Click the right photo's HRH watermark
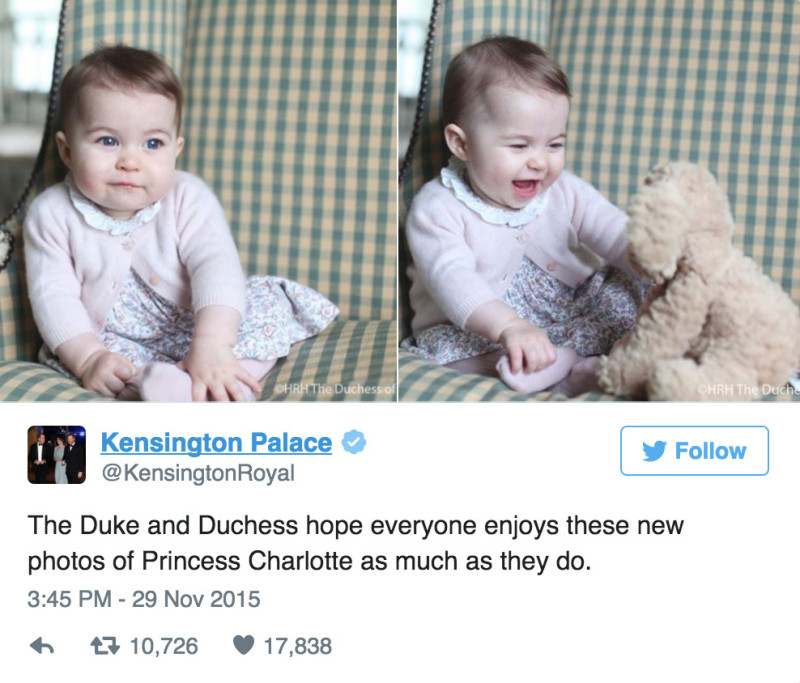 tap(748, 389)
